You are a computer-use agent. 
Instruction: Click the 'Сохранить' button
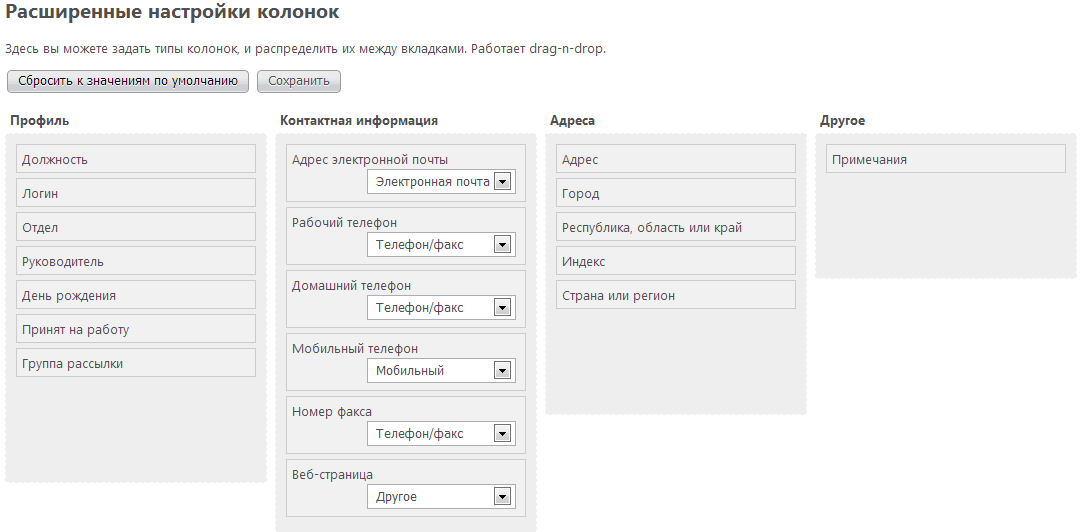(299, 81)
